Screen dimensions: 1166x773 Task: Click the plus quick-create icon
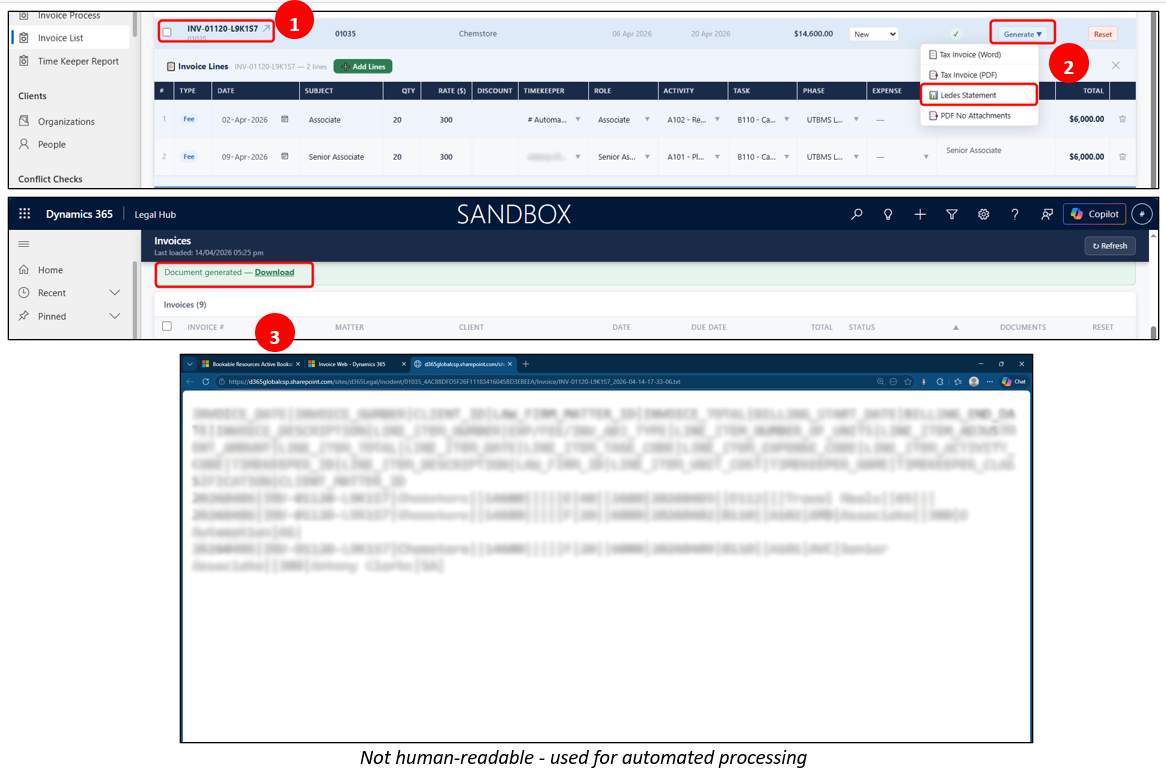(x=920, y=214)
